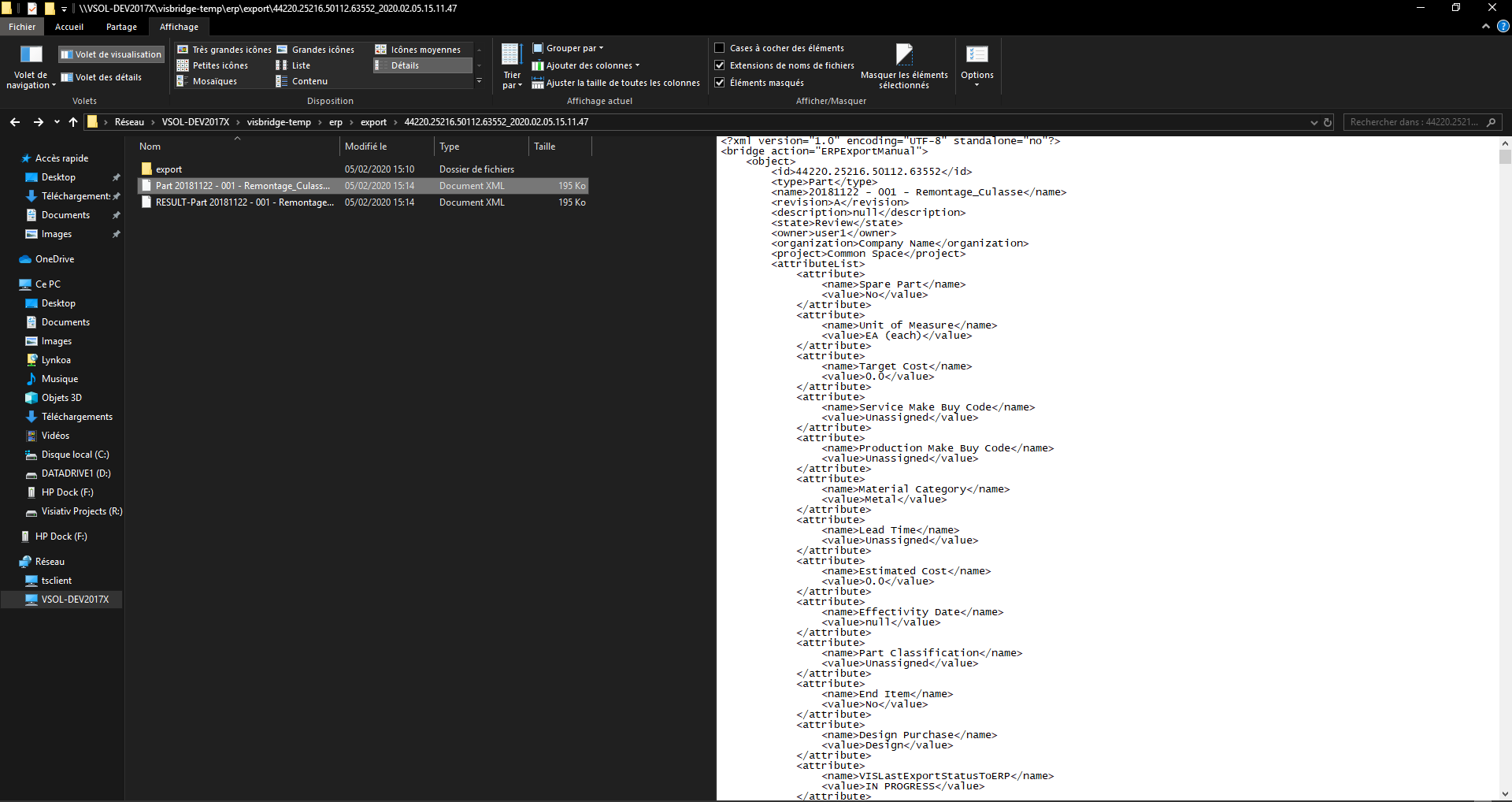Click the back arrow navigation button
This screenshot has width=1512, height=802.
click(x=15, y=122)
